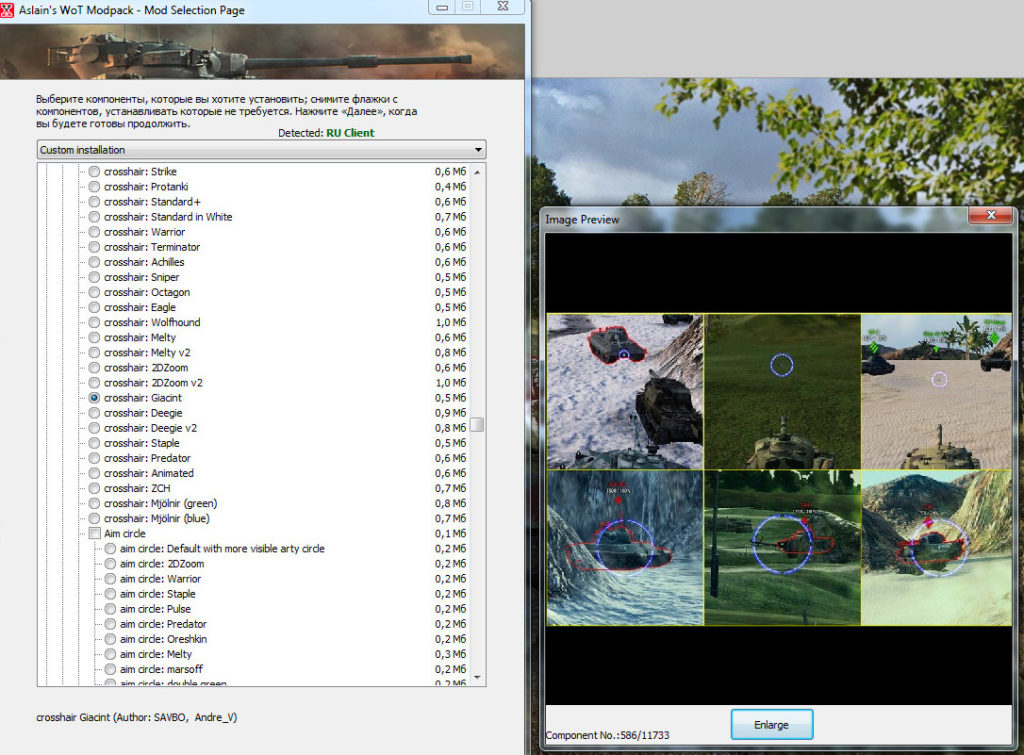Pick crosshair: Staple option
The height and width of the screenshot is (755, 1024).
pos(94,443)
